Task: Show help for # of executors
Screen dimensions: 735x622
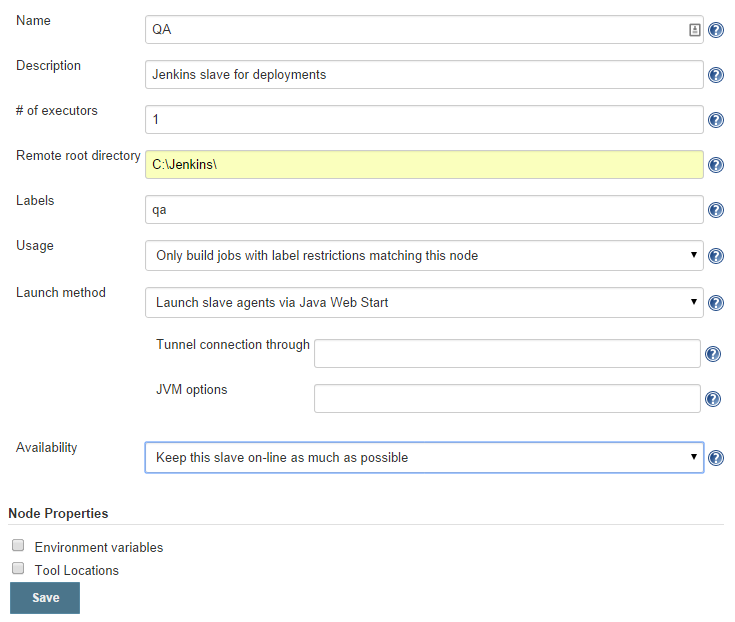Action: click(716, 120)
